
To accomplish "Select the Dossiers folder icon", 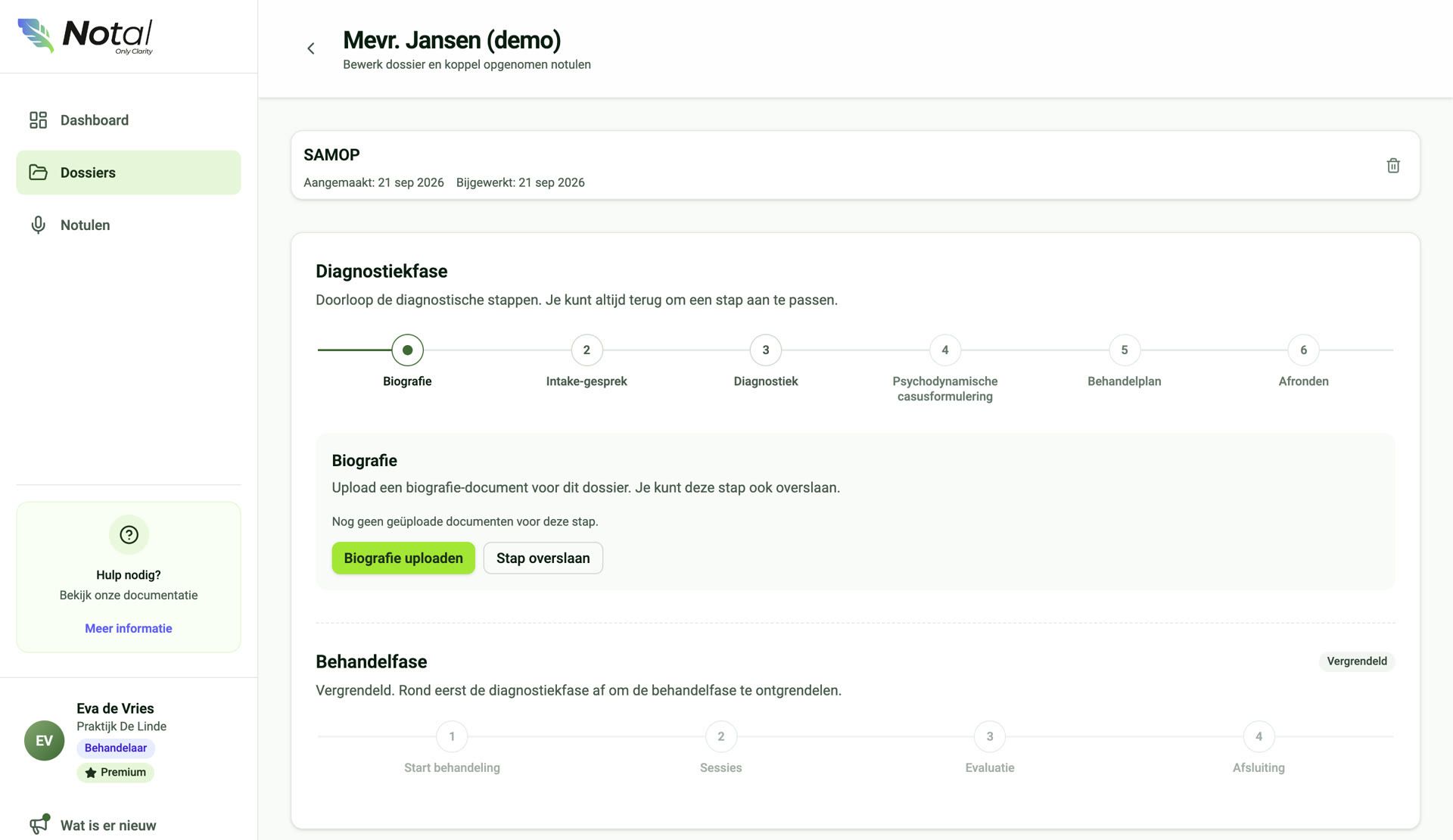I will pyautogui.click(x=38, y=173).
